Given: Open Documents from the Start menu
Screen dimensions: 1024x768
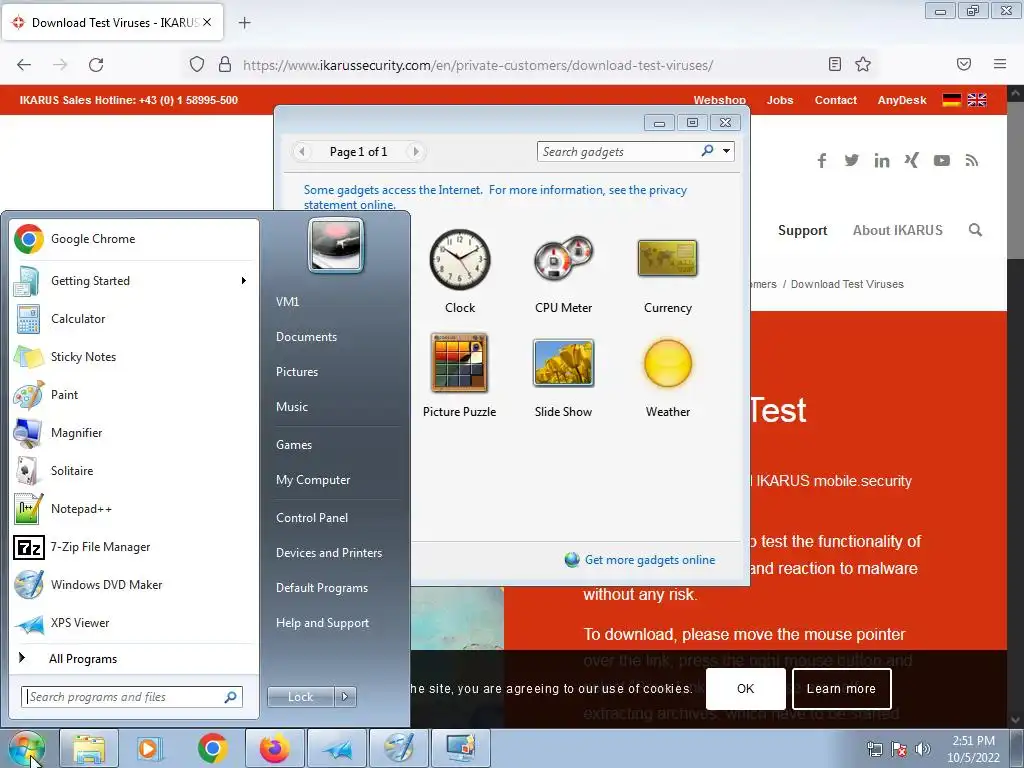Looking at the screenshot, I should point(306,337).
